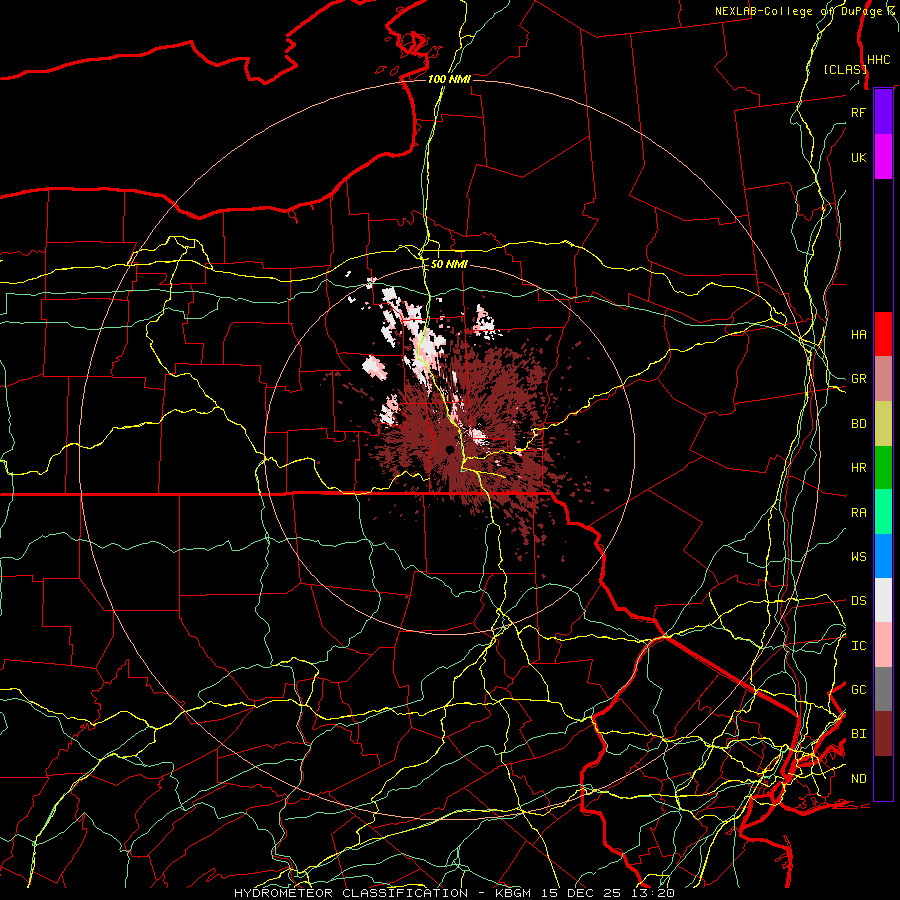
Task: Click the '[CLAS]' units label
Action: 844,69
